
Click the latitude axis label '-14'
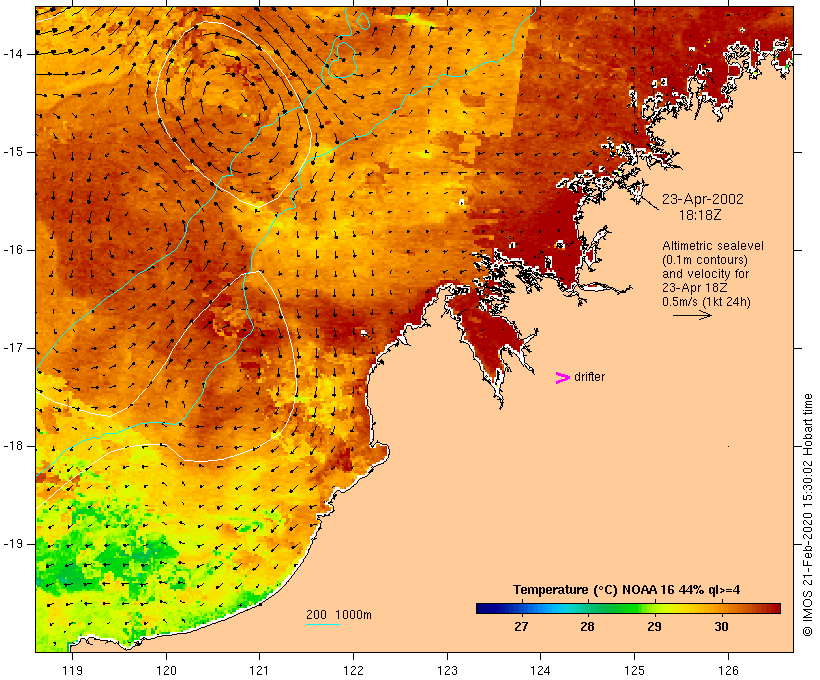tap(13, 53)
